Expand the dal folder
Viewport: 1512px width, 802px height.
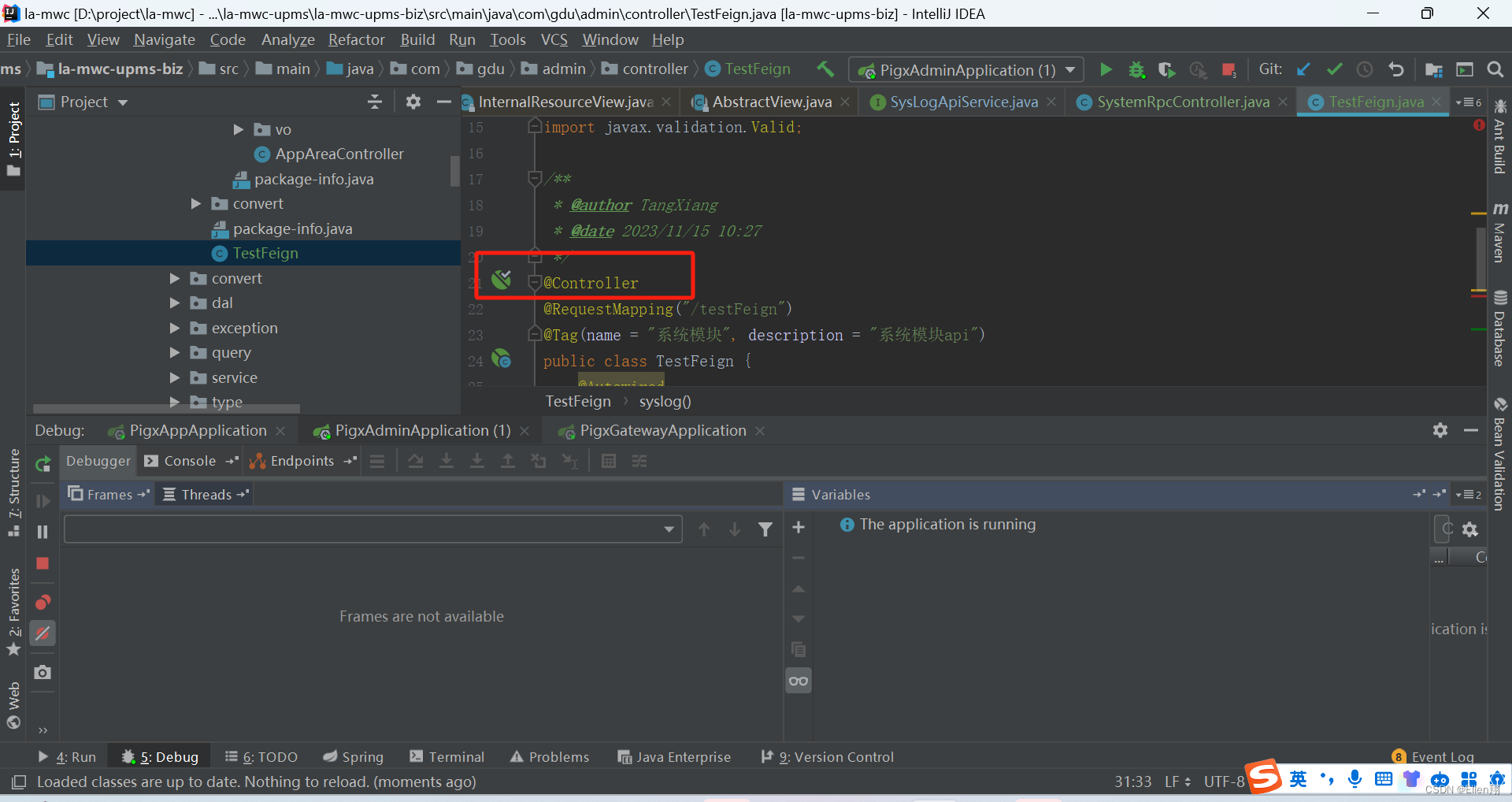(x=175, y=303)
